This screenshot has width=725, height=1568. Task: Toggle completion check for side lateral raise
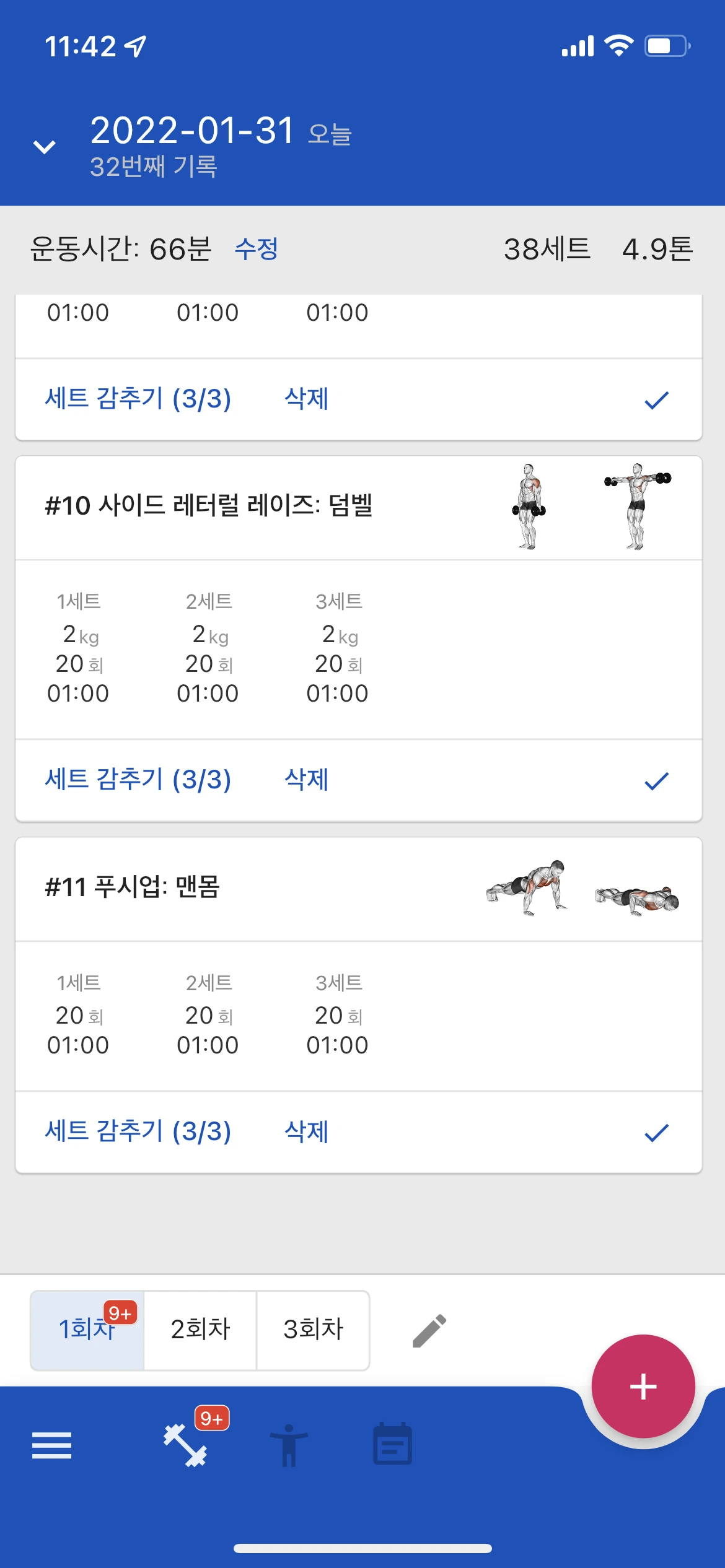(x=656, y=781)
